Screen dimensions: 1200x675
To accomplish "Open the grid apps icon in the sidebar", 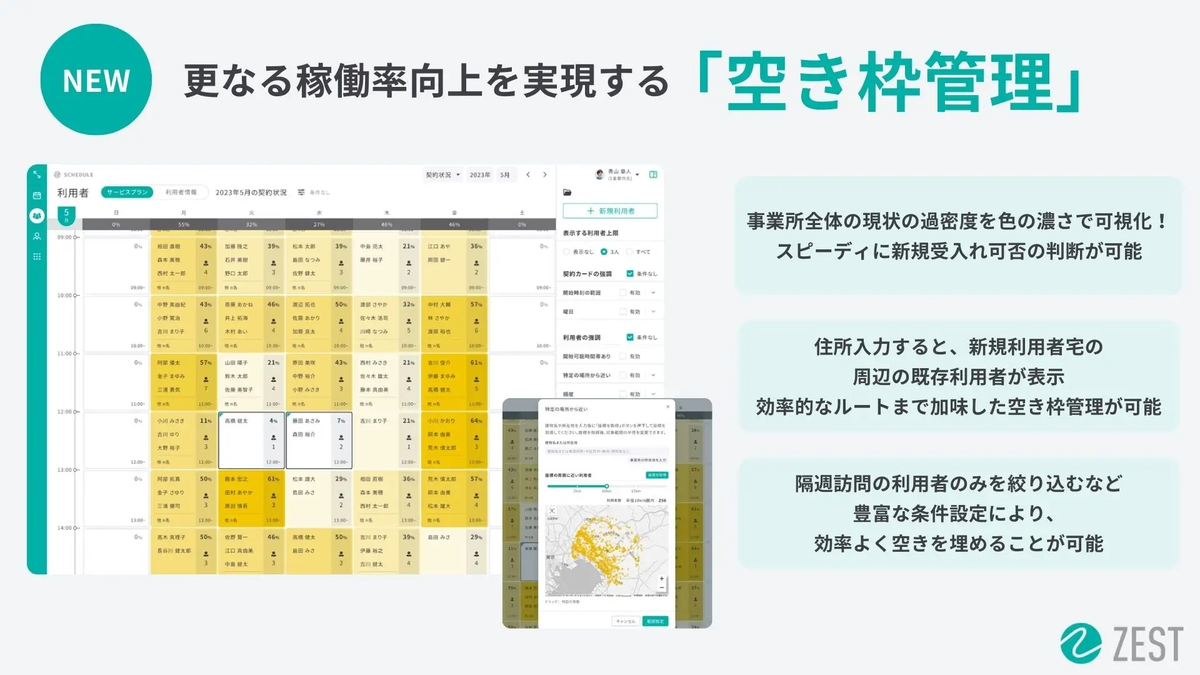I will (37, 257).
